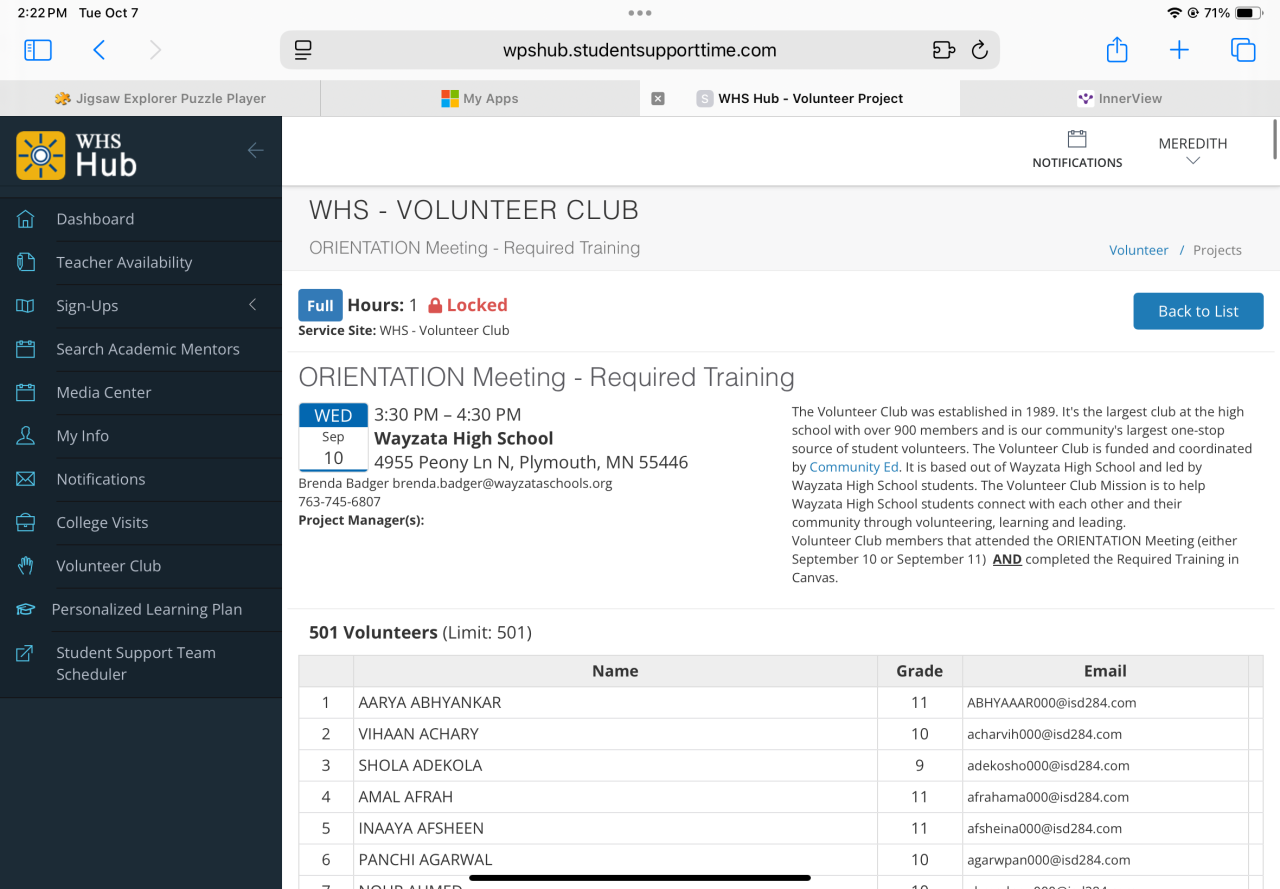Open the MEREDITH user dropdown
Viewport: 1280px width, 889px height.
click(1192, 151)
